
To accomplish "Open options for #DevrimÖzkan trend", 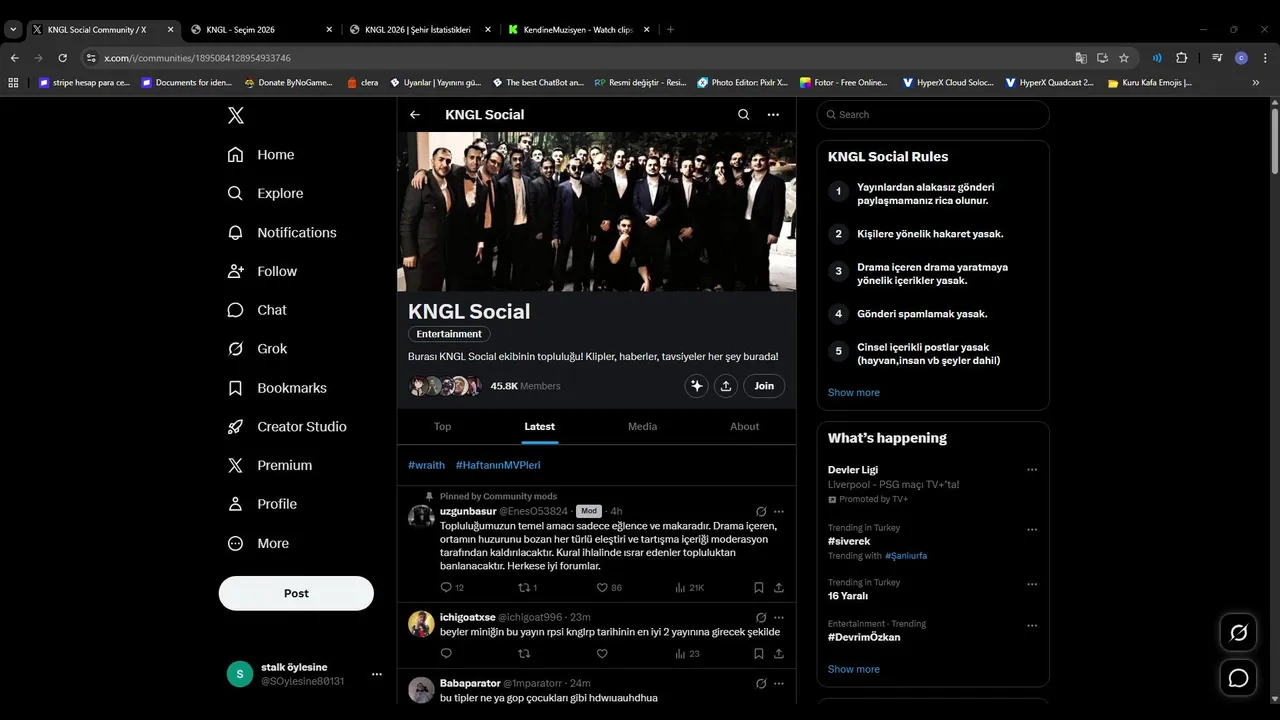I will tap(1032, 626).
